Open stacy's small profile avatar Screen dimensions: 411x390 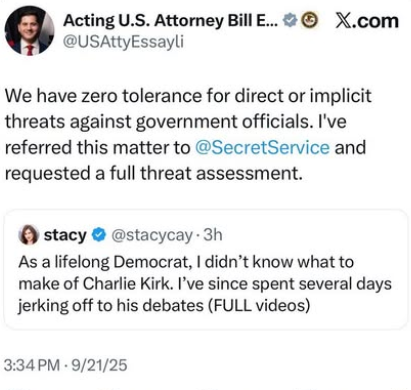(x=29, y=235)
